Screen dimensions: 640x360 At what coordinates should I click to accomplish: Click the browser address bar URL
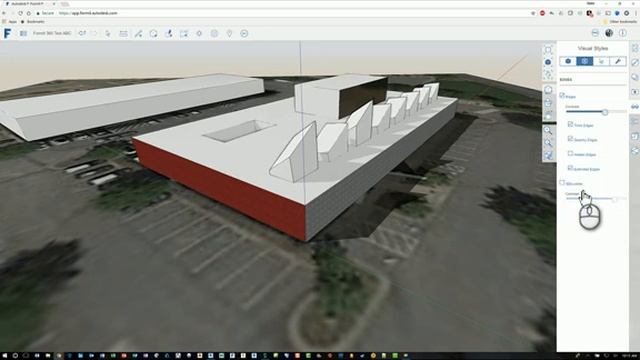[88, 13]
